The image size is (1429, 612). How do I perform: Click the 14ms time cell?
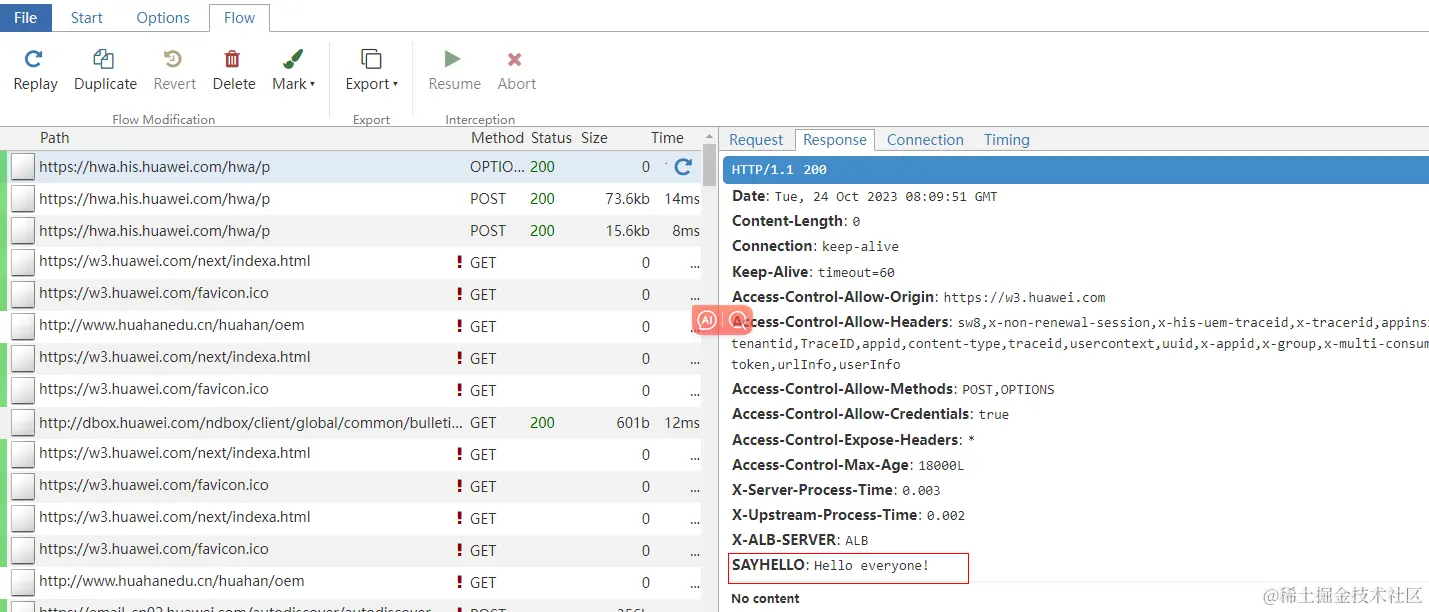point(682,199)
